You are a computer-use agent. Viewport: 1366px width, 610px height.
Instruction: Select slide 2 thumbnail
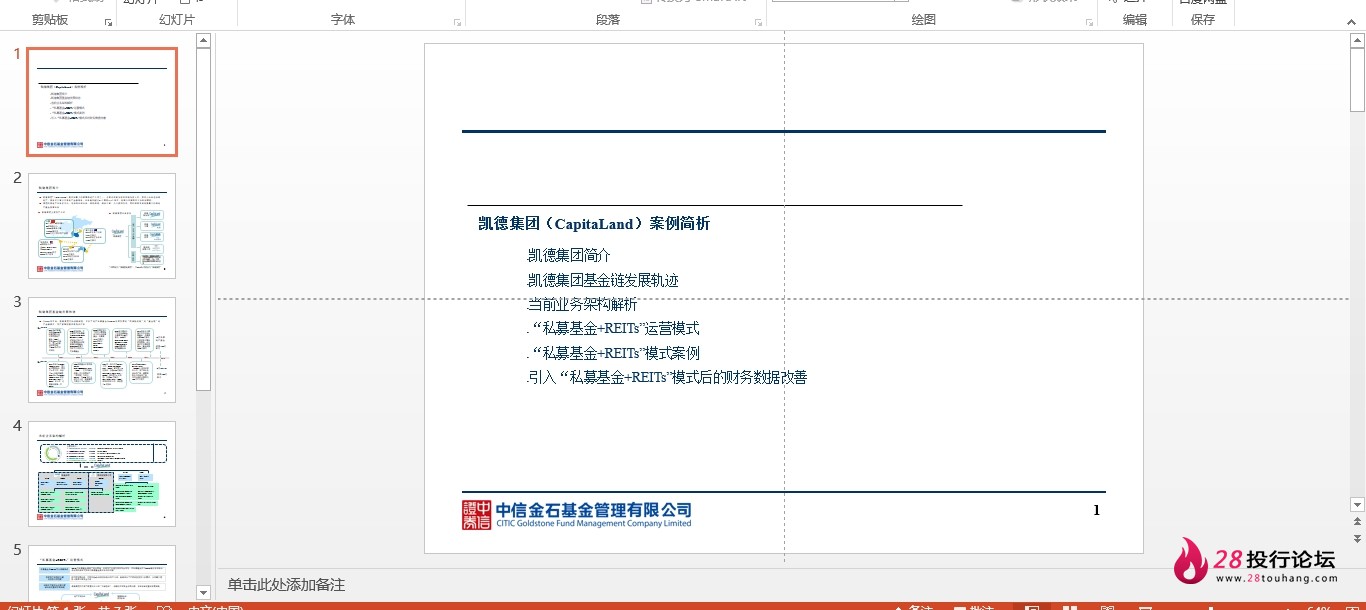(102, 226)
